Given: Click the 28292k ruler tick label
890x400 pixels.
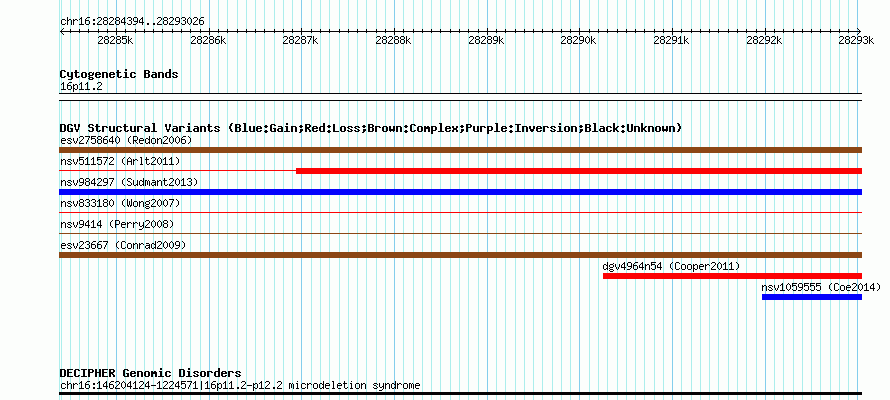Looking at the screenshot, I should (x=764, y=40).
